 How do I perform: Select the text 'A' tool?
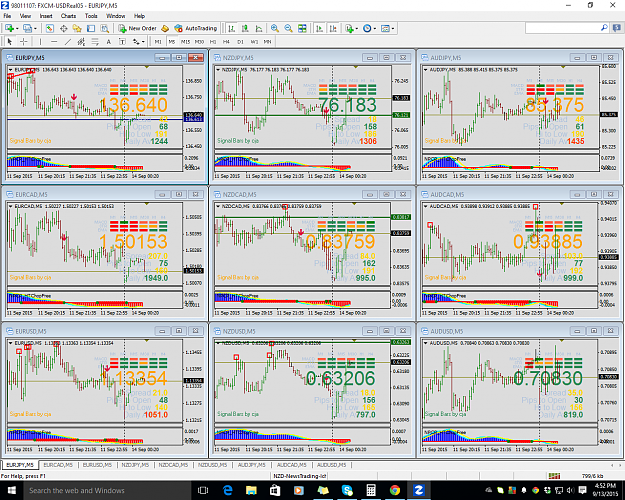[x=108, y=41]
